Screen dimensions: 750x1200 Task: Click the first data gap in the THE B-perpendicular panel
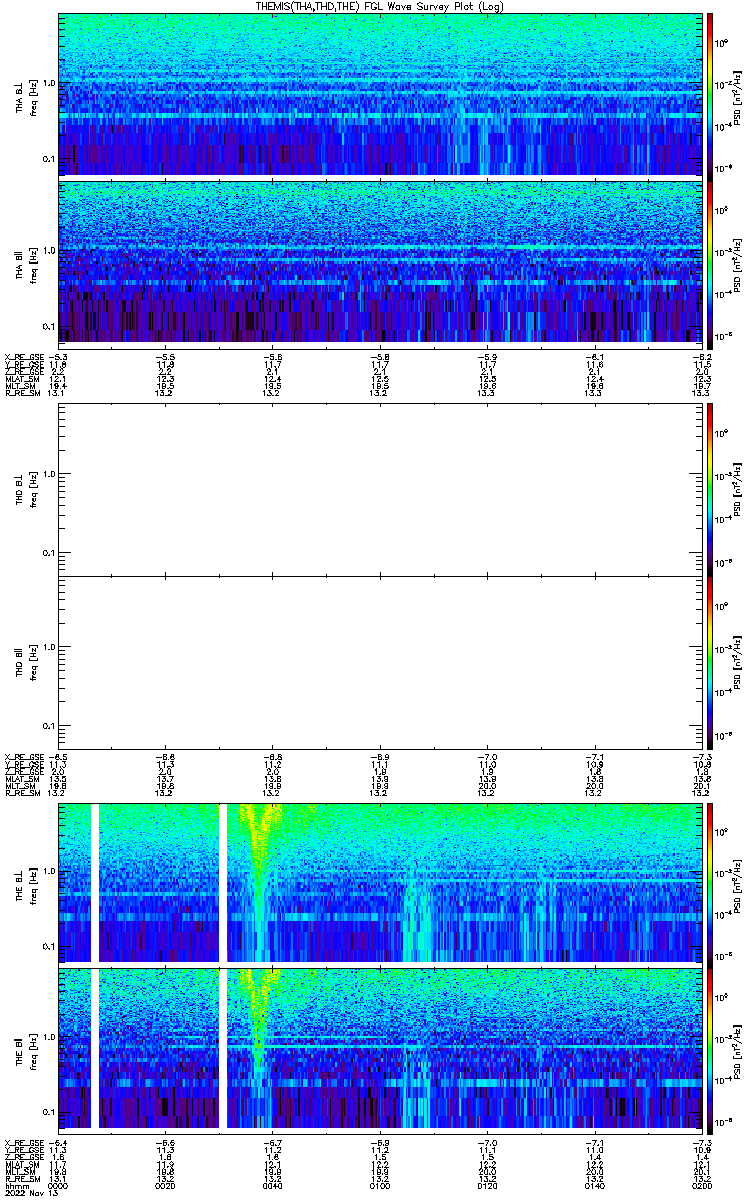point(95,883)
